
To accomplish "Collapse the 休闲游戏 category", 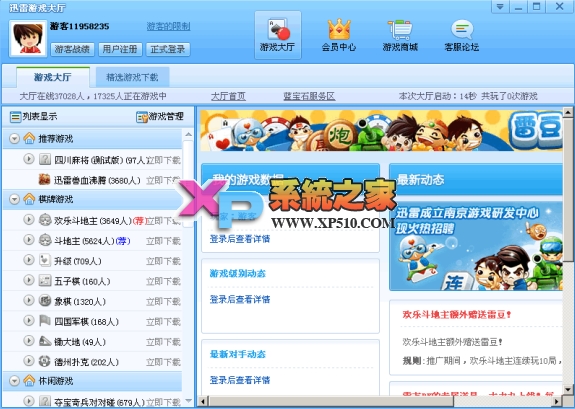I will click(x=14, y=381).
